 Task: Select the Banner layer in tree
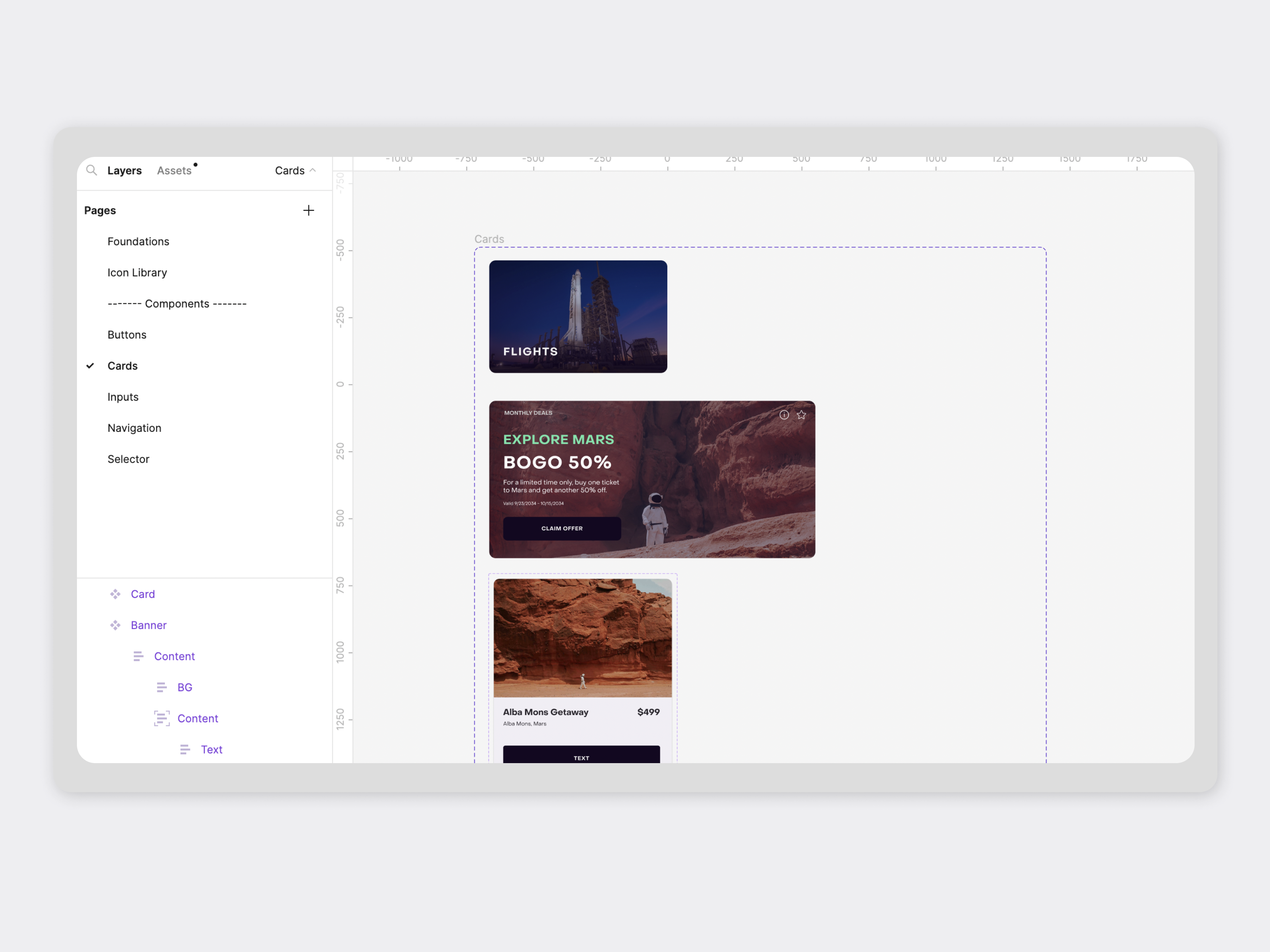pyautogui.click(x=149, y=625)
